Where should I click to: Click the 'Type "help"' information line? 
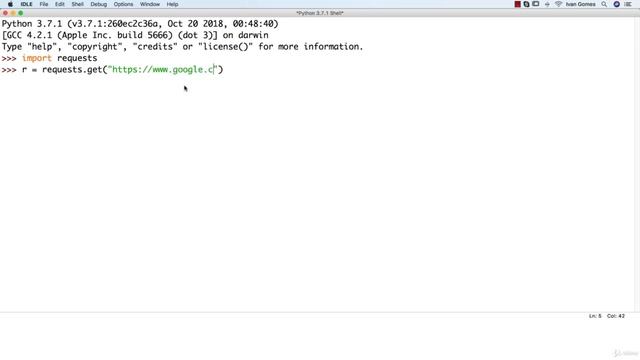pyautogui.click(x=182, y=47)
